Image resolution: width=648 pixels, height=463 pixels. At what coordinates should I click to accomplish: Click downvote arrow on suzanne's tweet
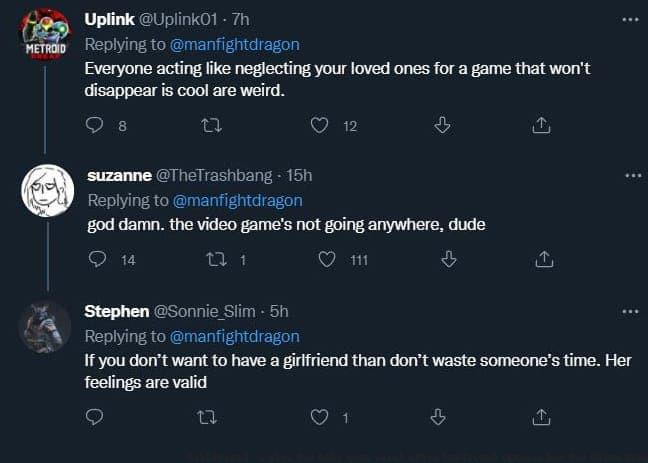(449, 259)
